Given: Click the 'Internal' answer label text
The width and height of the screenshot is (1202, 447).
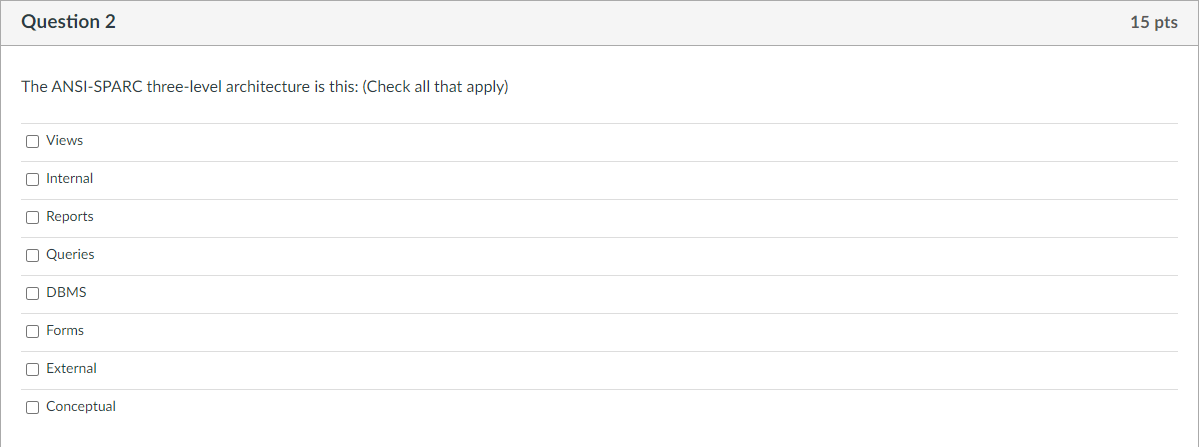Looking at the screenshot, I should [x=70, y=179].
